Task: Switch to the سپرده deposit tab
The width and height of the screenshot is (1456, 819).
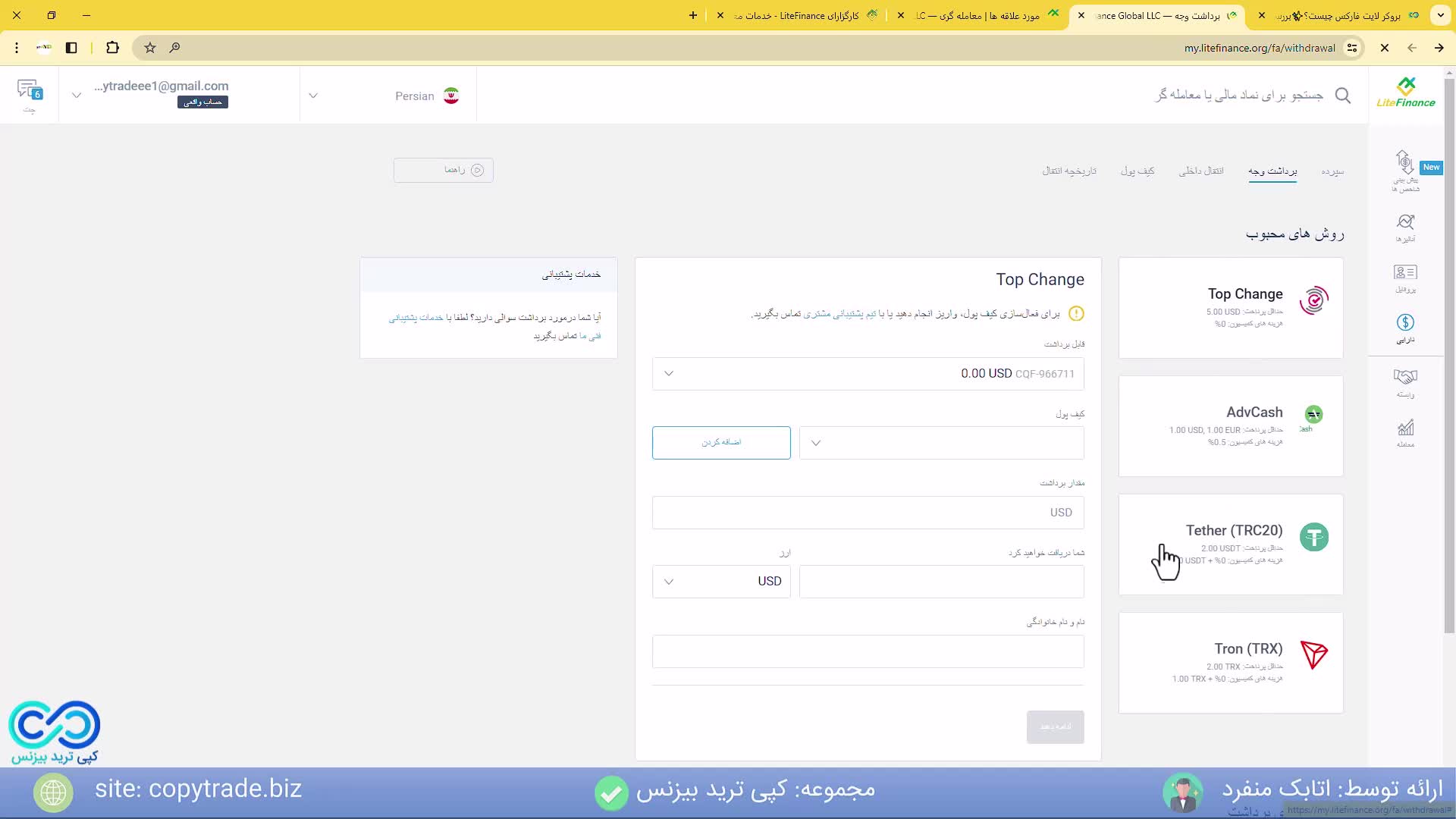Action: click(1335, 171)
